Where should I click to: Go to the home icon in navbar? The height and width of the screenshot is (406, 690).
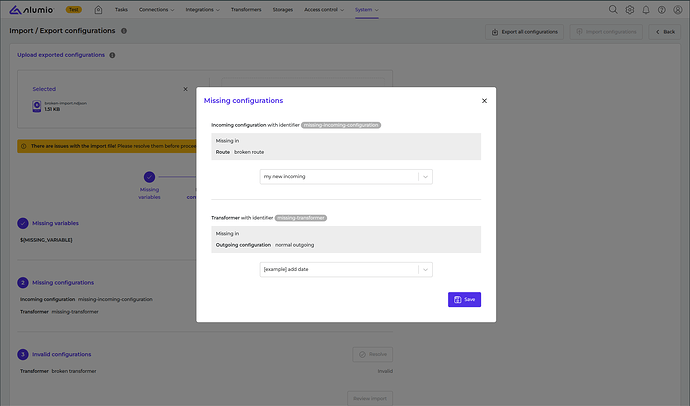[x=98, y=10]
